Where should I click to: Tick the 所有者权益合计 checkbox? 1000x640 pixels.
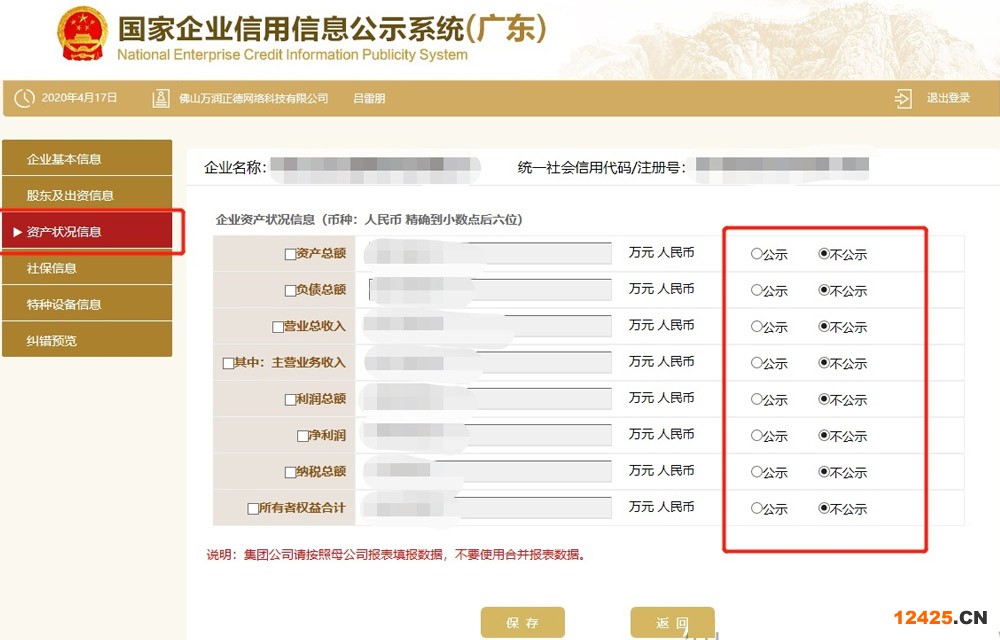tap(253, 509)
